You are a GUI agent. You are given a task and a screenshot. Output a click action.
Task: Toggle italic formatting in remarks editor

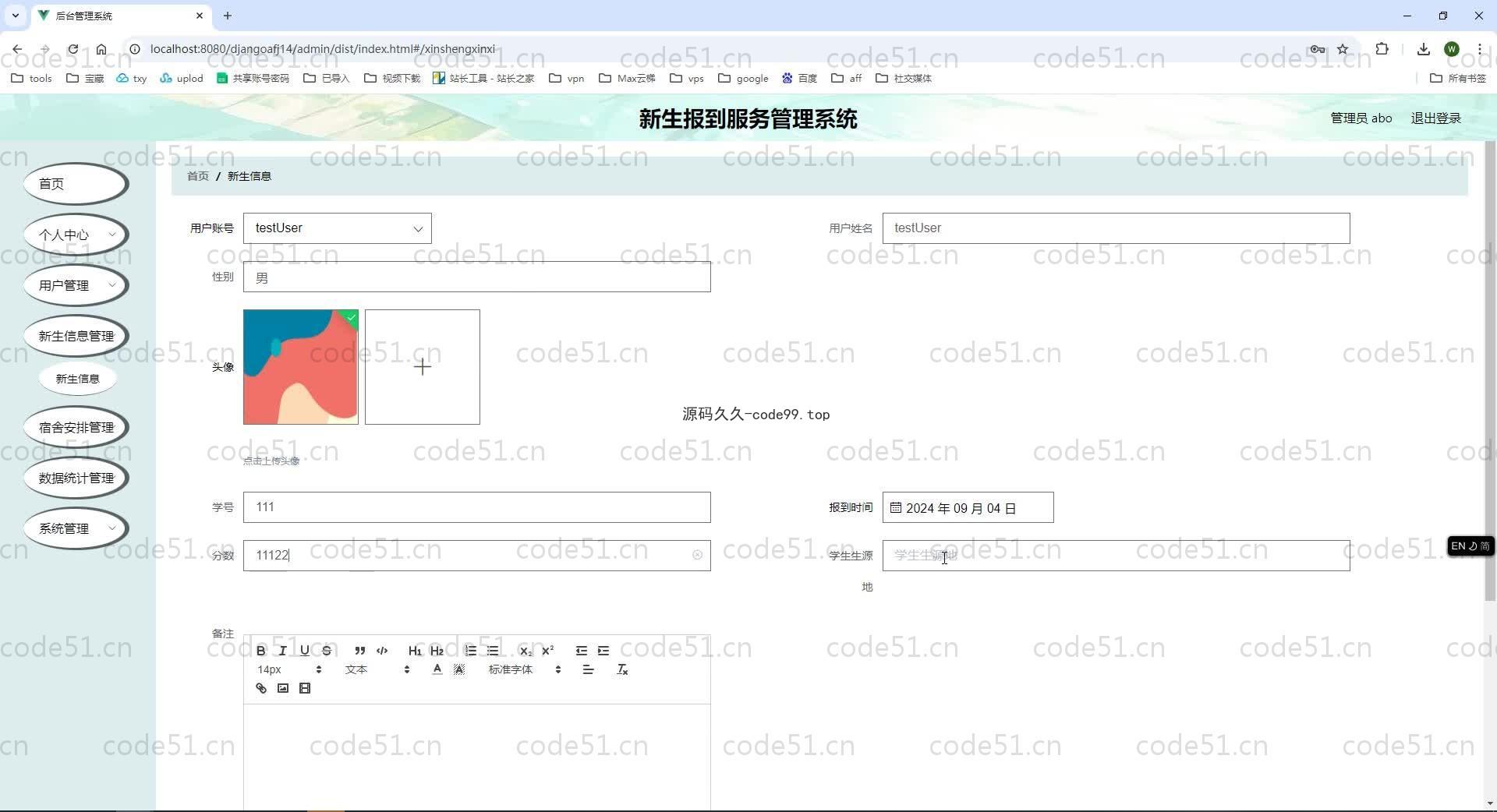(283, 651)
